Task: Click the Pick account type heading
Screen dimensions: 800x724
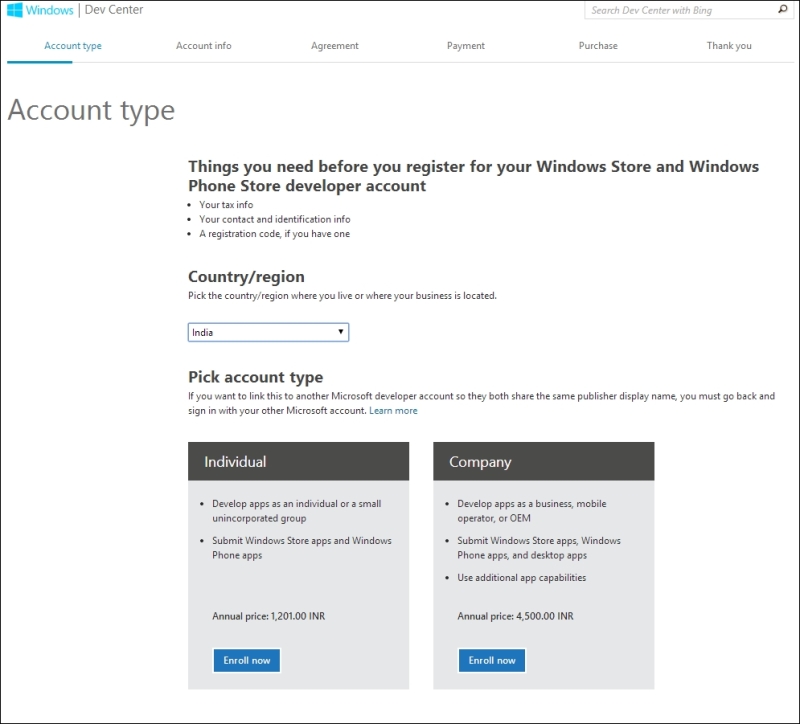Action: coord(256,377)
